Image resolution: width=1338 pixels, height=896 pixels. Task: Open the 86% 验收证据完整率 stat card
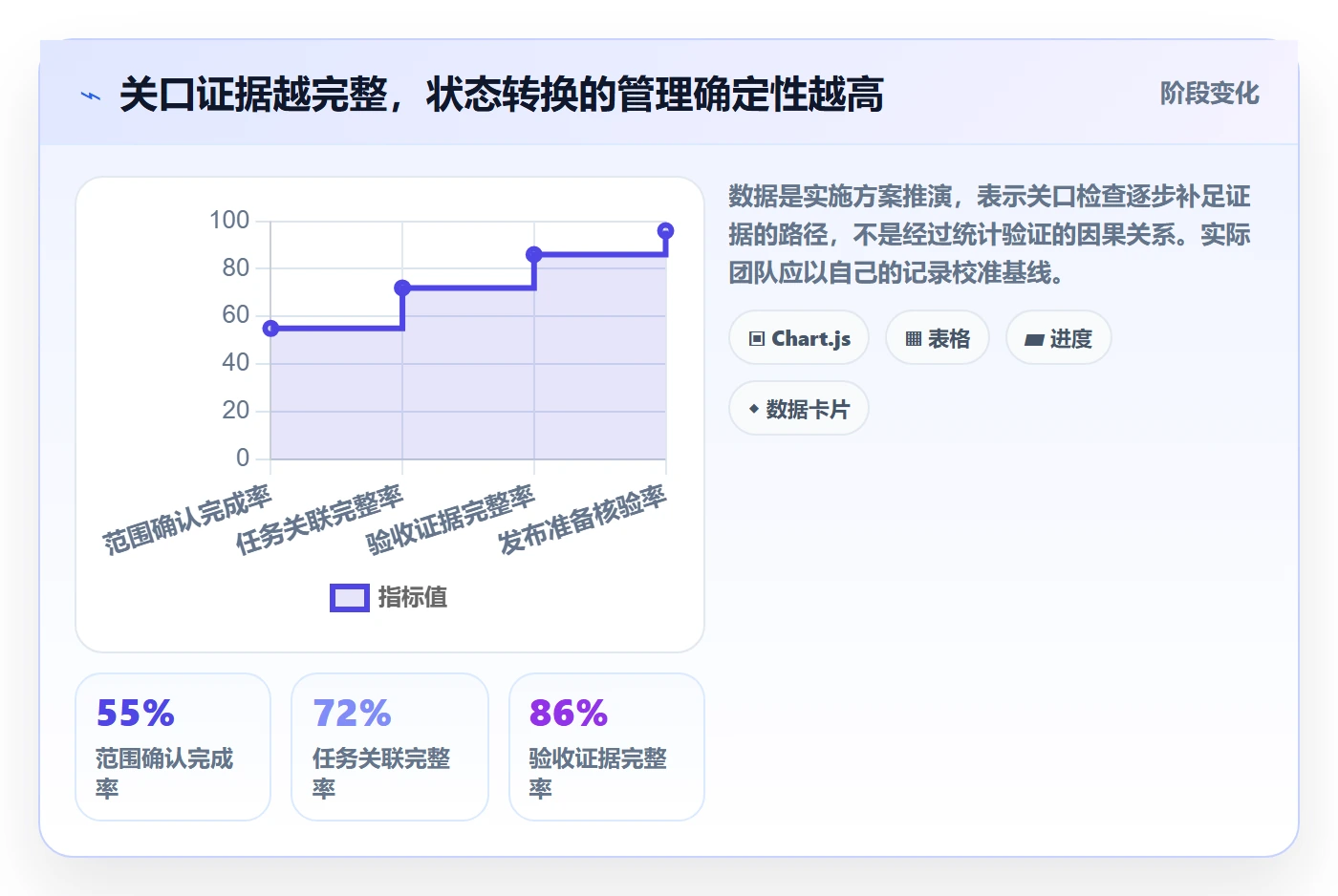point(607,747)
